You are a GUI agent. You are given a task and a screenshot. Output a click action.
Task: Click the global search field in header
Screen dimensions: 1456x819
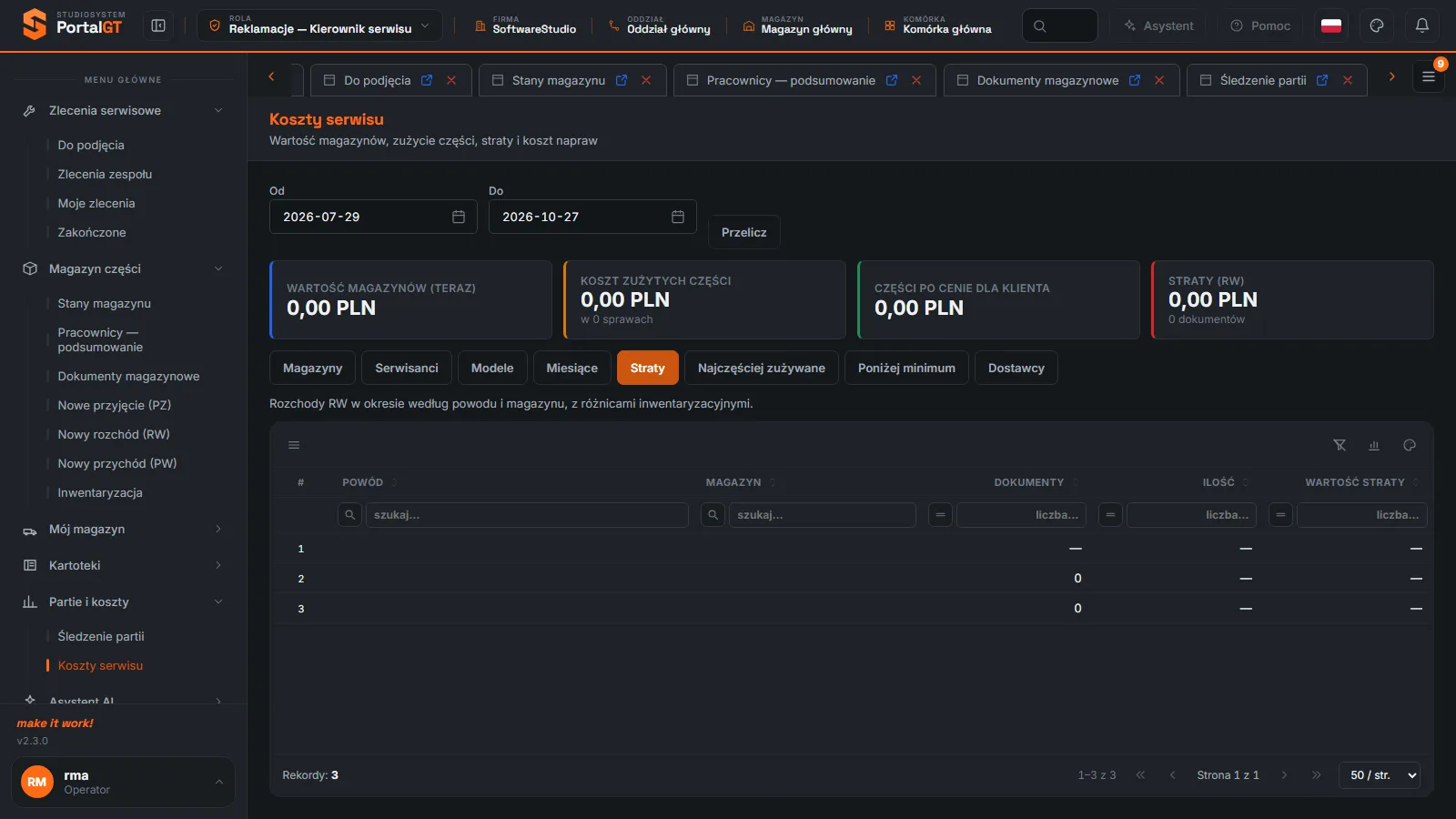tap(1060, 25)
